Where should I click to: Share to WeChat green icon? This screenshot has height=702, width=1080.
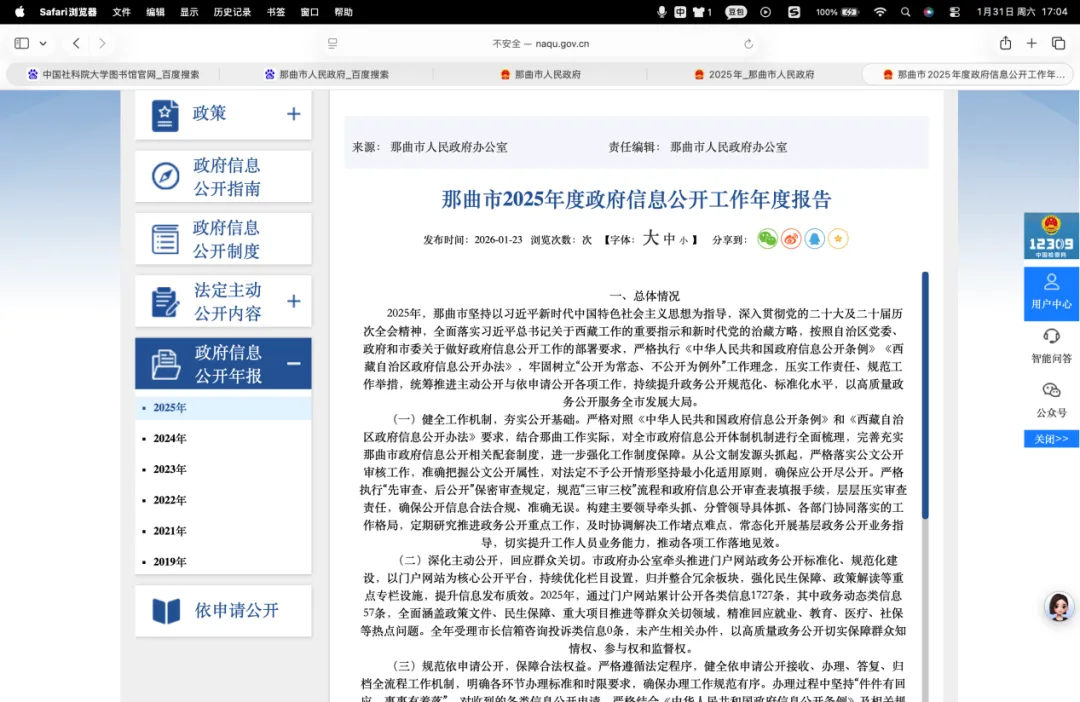(x=767, y=239)
